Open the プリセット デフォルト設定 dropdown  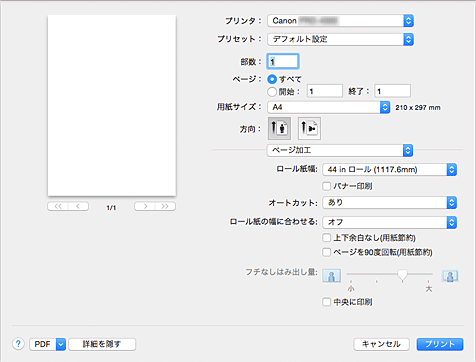tap(340, 39)
